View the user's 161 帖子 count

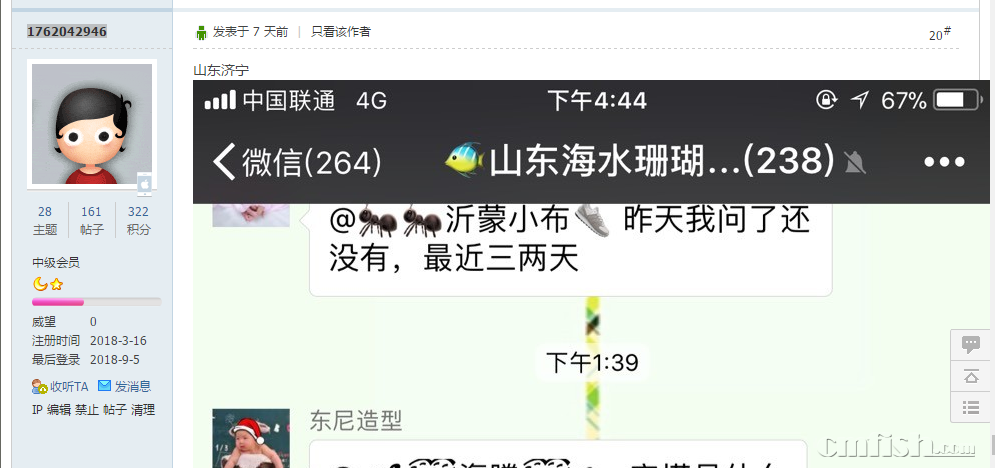click(x=91, y=220)
